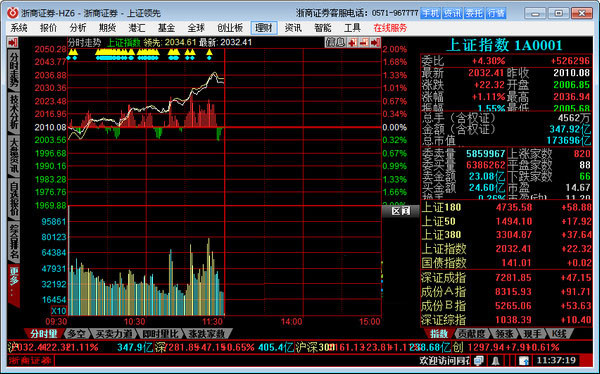This screenshot has height=374, width=600.
Task: Click the 上证指数 1A0001 panel header
Action: tap(504, 46)
